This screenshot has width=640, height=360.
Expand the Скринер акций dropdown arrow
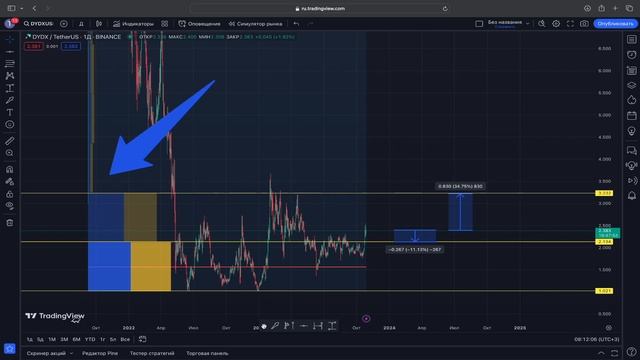(71, 353)
